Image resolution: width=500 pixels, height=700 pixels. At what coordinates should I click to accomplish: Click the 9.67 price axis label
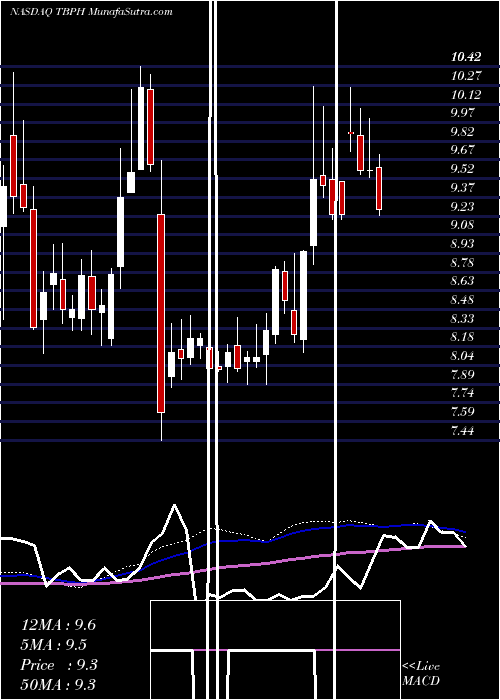point(462,150)
